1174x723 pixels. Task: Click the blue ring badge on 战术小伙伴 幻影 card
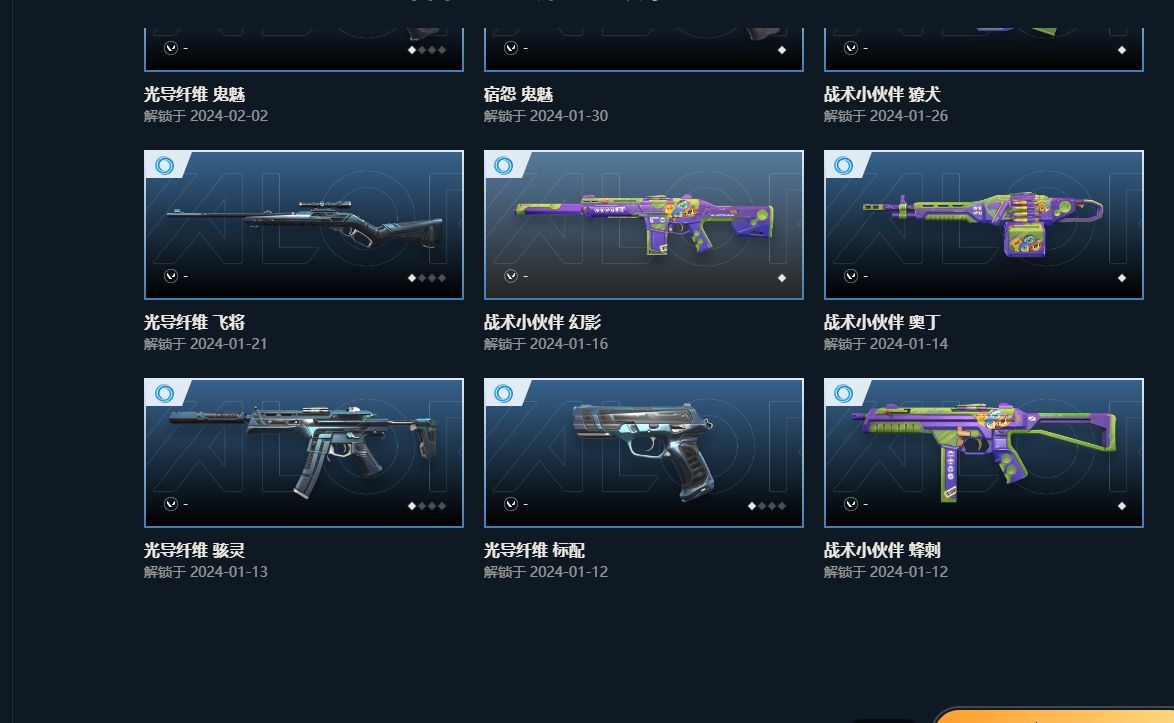click(504, 165)
